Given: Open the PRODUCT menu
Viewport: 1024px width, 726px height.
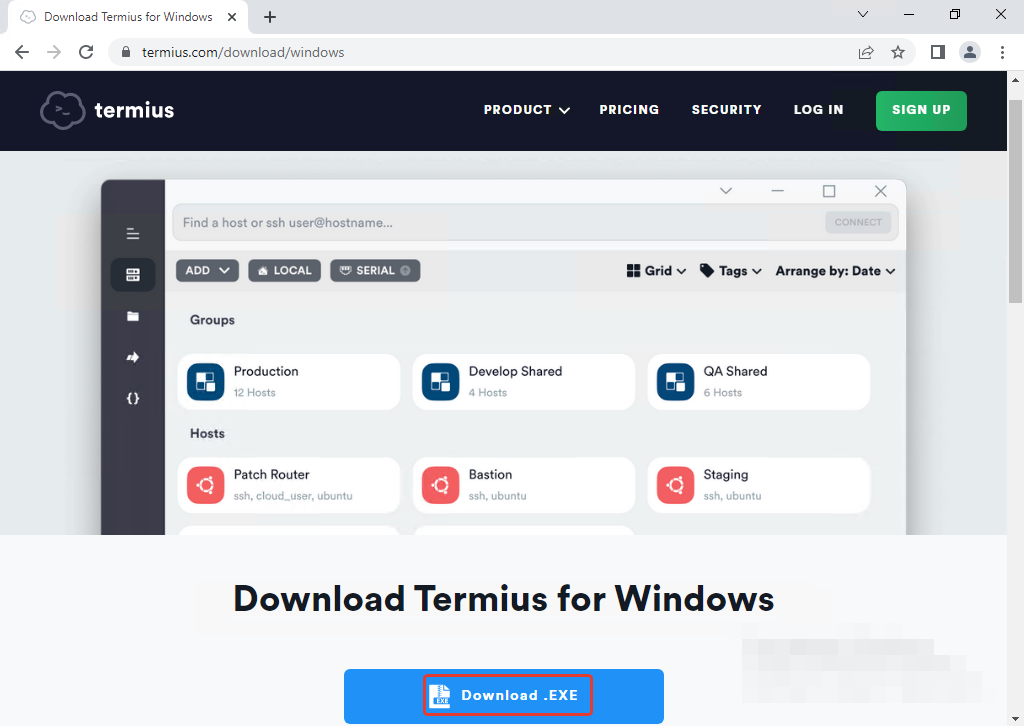Looking at the screenshot, I should click(x=526, y=110).
